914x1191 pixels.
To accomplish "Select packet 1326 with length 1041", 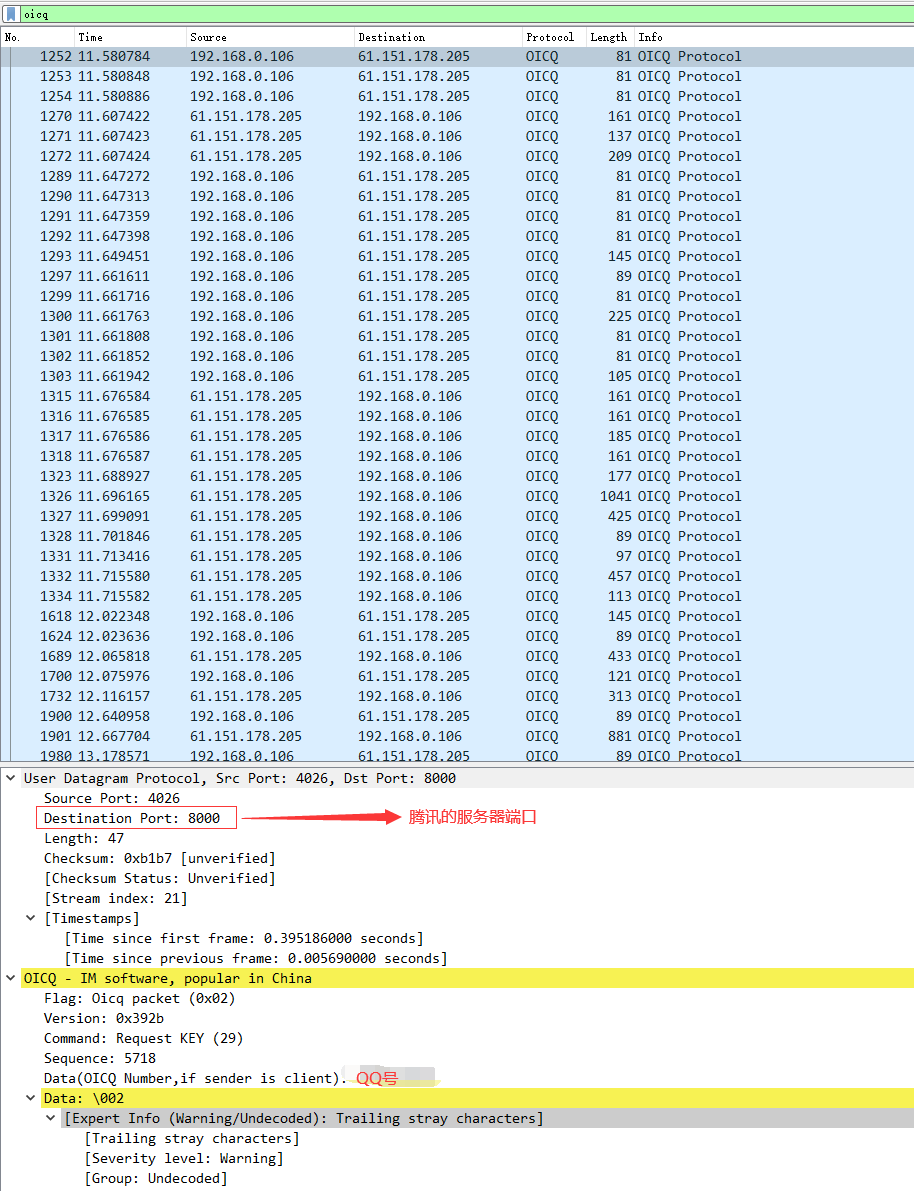I will click(457, 496).
